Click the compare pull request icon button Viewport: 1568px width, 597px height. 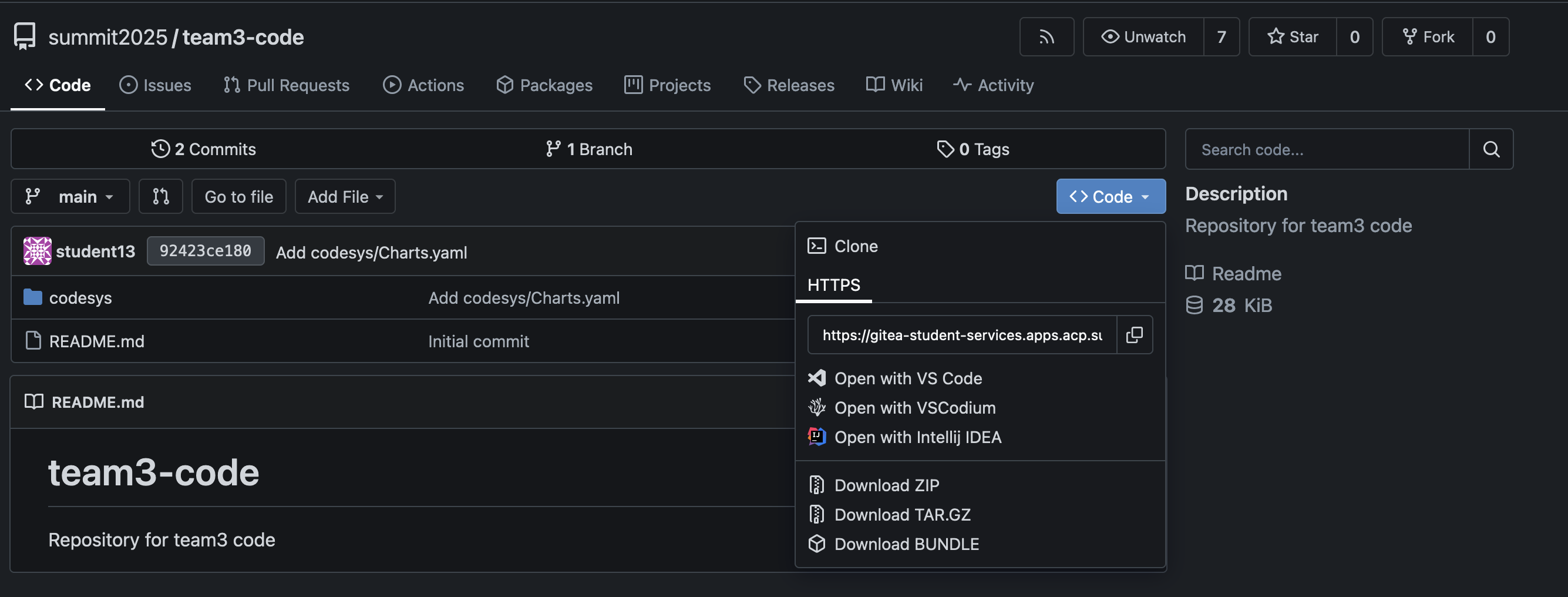tap(161, 197)
